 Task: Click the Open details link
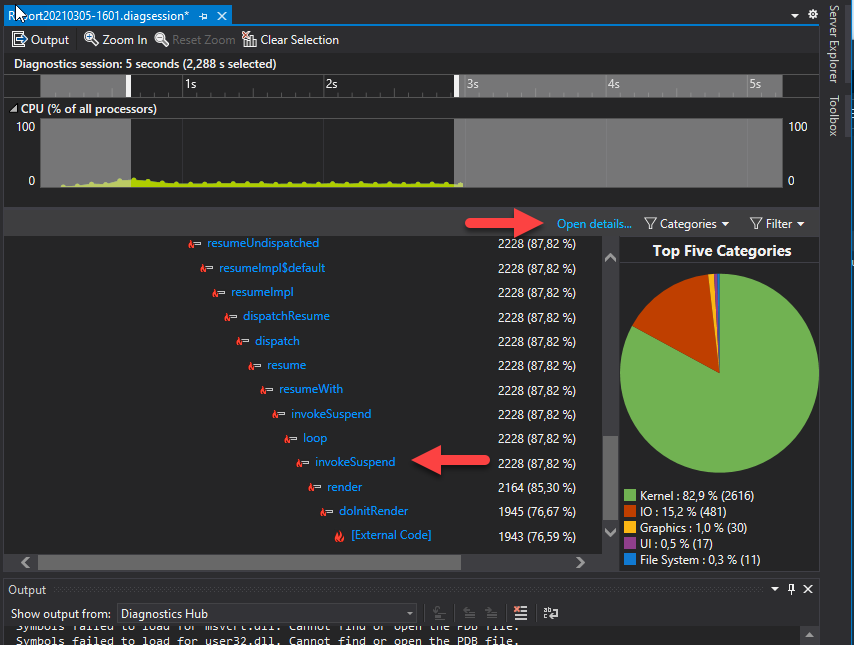click(594, 224)
